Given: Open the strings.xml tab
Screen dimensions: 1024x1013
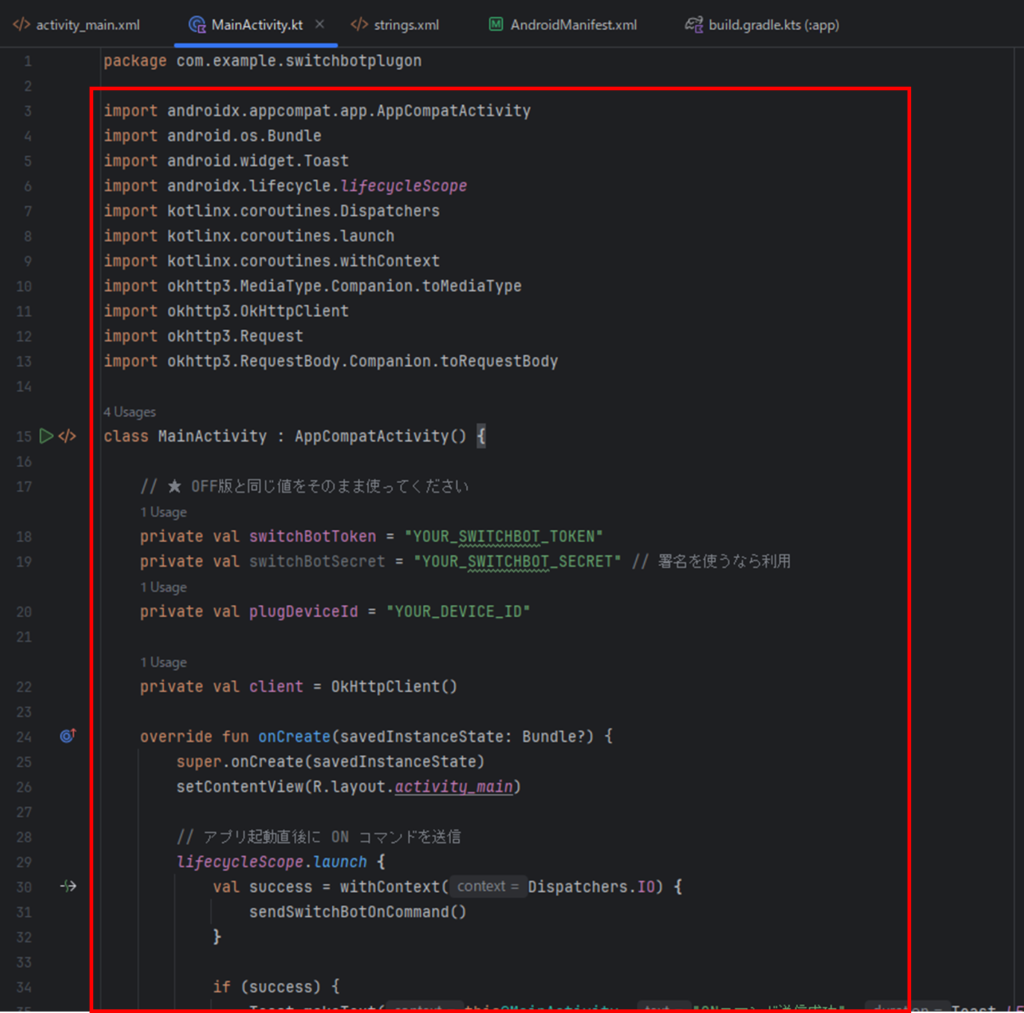Looking at the screenshot, I should [x=405, y=24].
